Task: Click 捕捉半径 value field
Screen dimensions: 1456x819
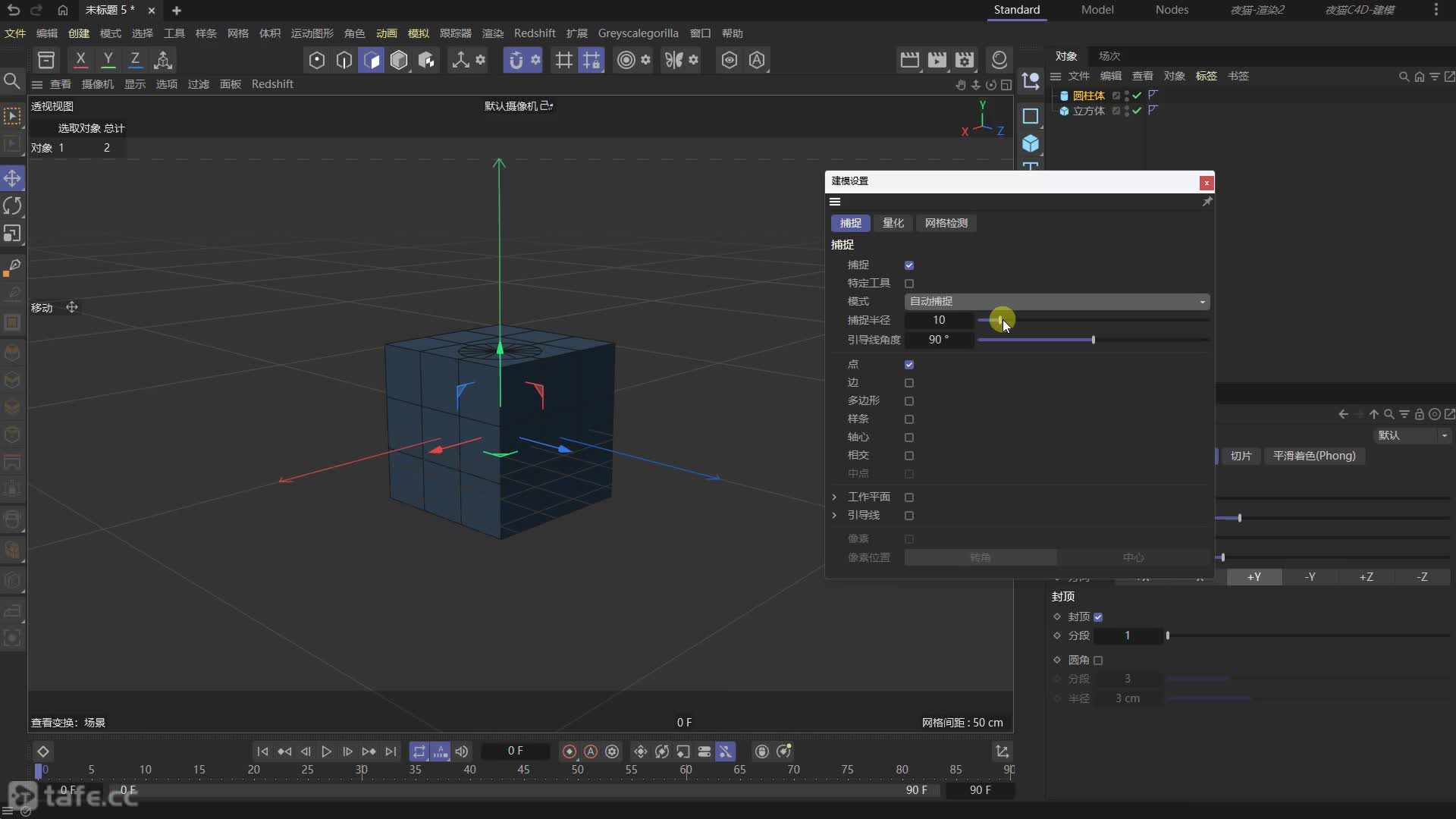Action: click(x=939, y=320)
